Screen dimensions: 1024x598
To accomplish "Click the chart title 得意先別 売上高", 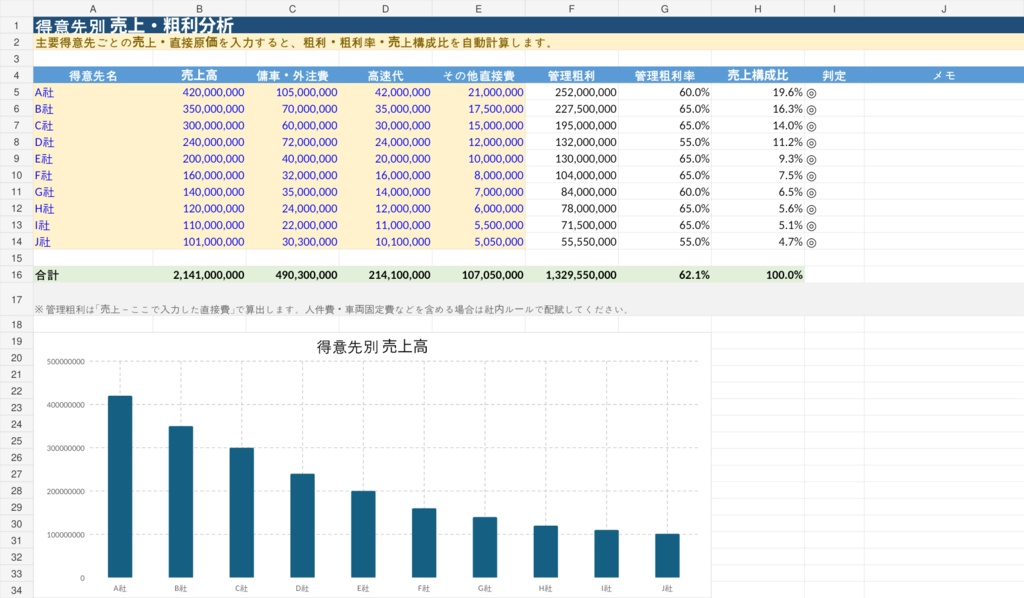I will click(x=372, y=347).
